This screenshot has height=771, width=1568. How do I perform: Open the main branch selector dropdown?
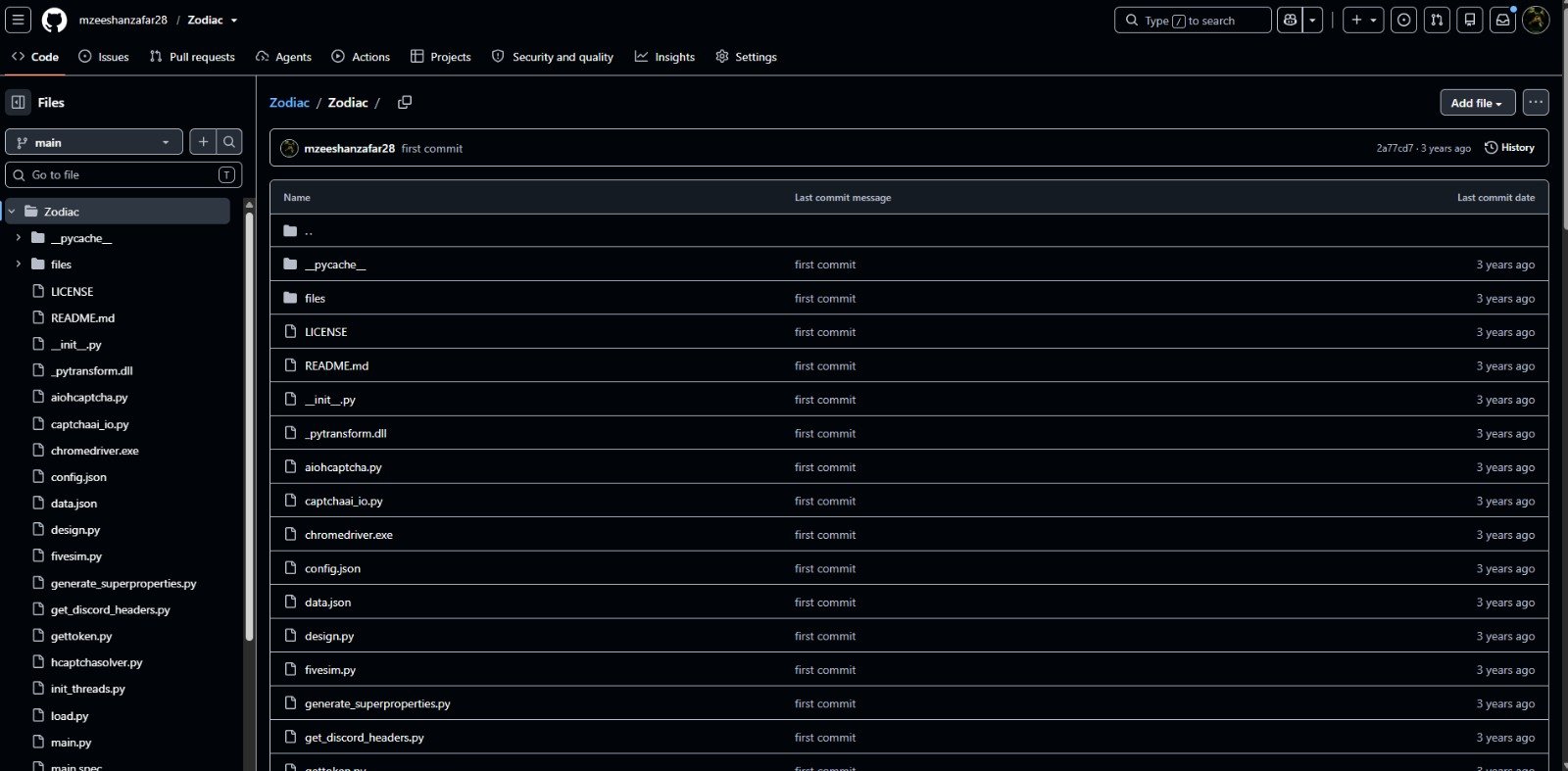[94, 142]
